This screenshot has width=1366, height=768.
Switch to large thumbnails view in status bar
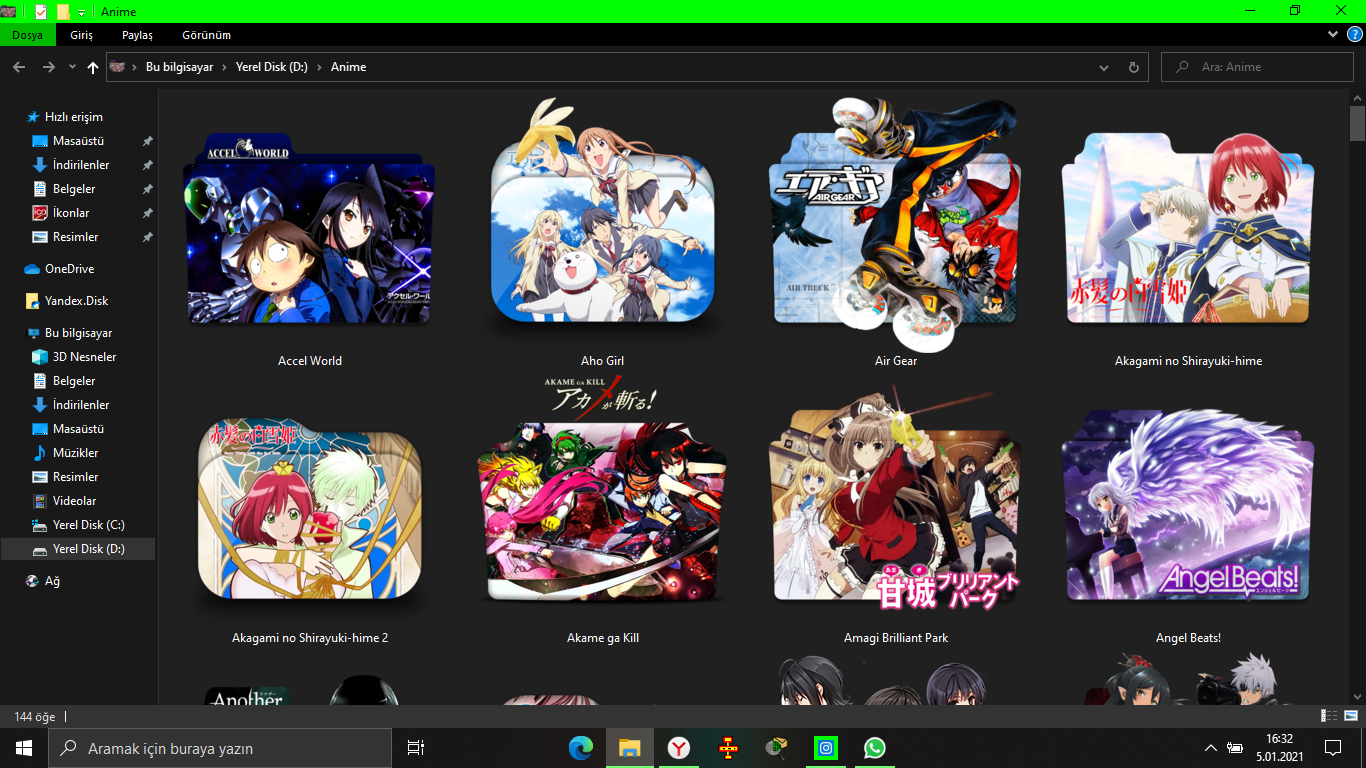pos(1349,716)
